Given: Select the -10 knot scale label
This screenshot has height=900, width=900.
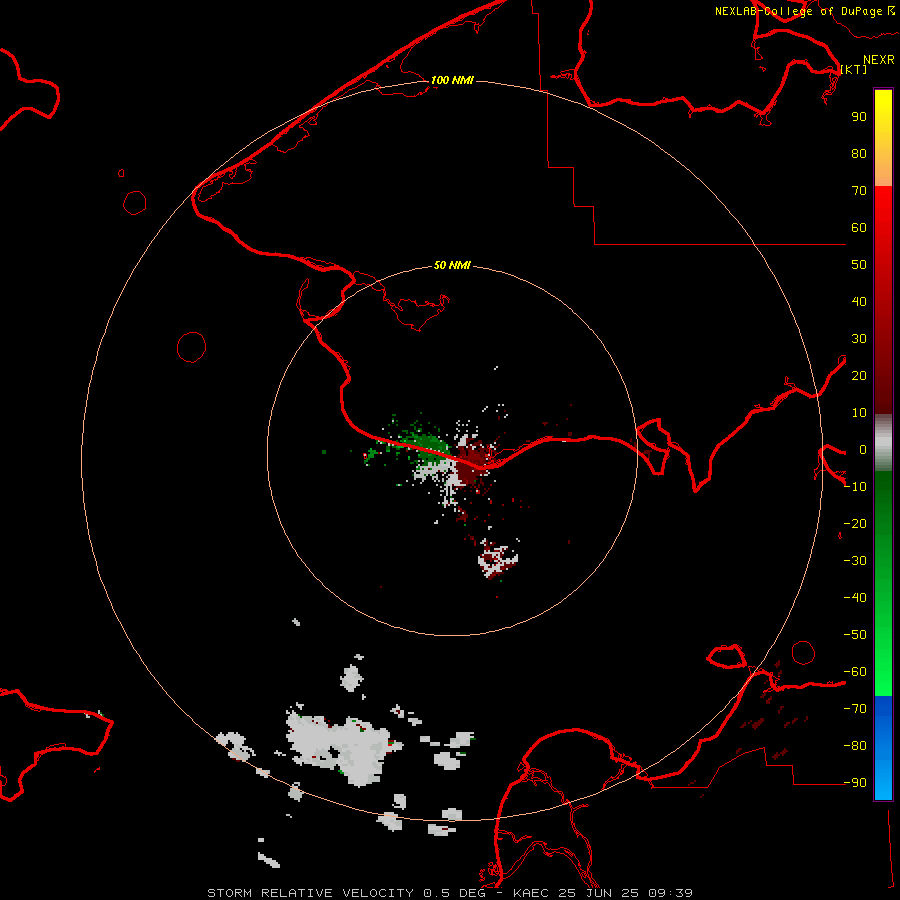Looking at the screenshot, I should [x=855, y=487].
